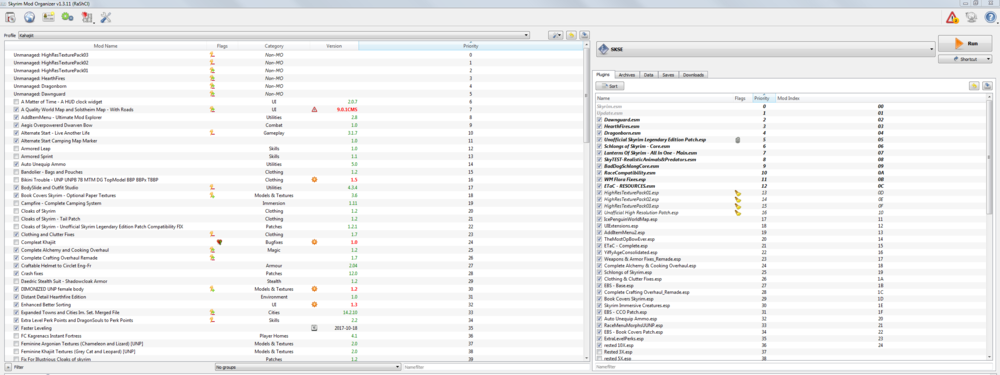This screenshot has height=375, width=1000.
Task: Click the orange update icon on Bikini Trouble row
Action: click(314, 180)
